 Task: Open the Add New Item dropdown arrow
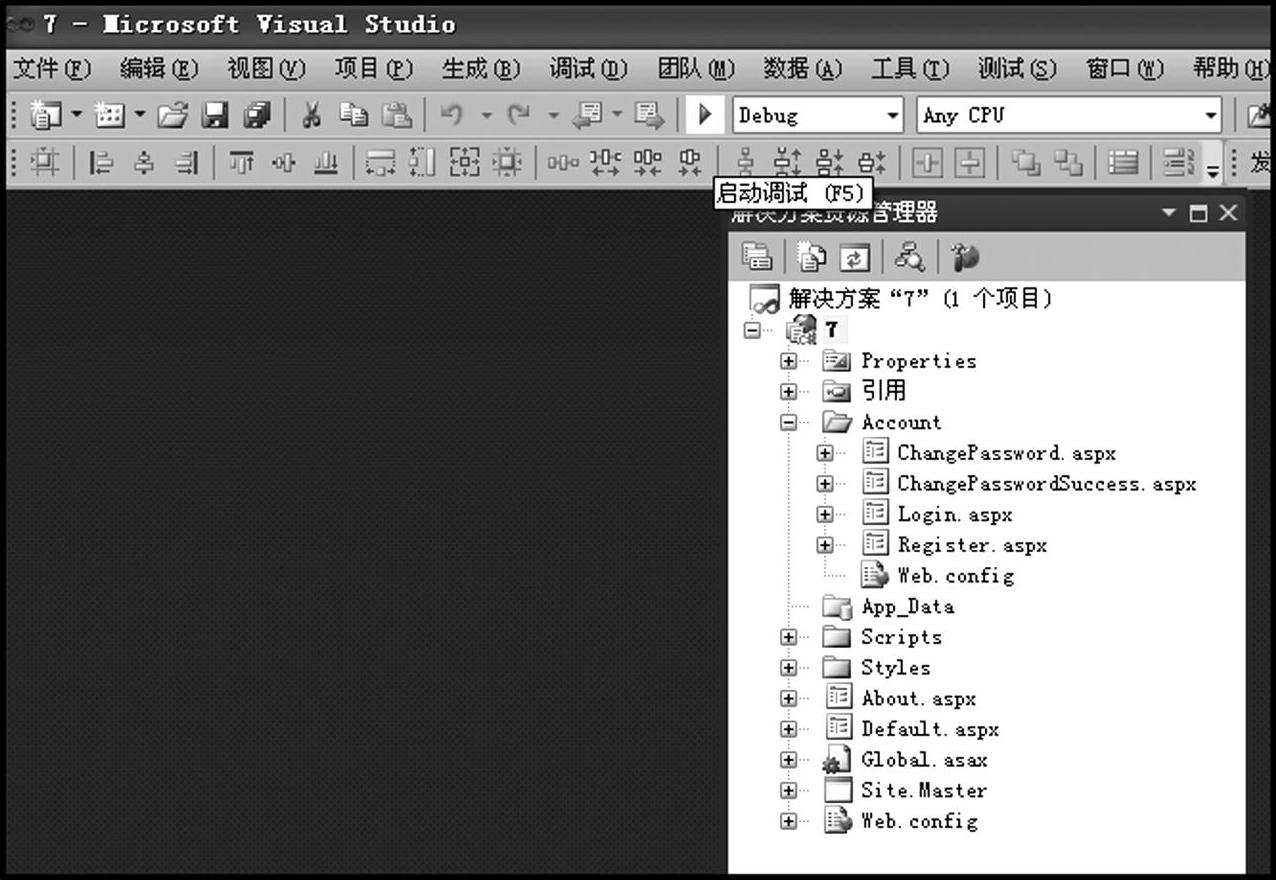(139, 116)
